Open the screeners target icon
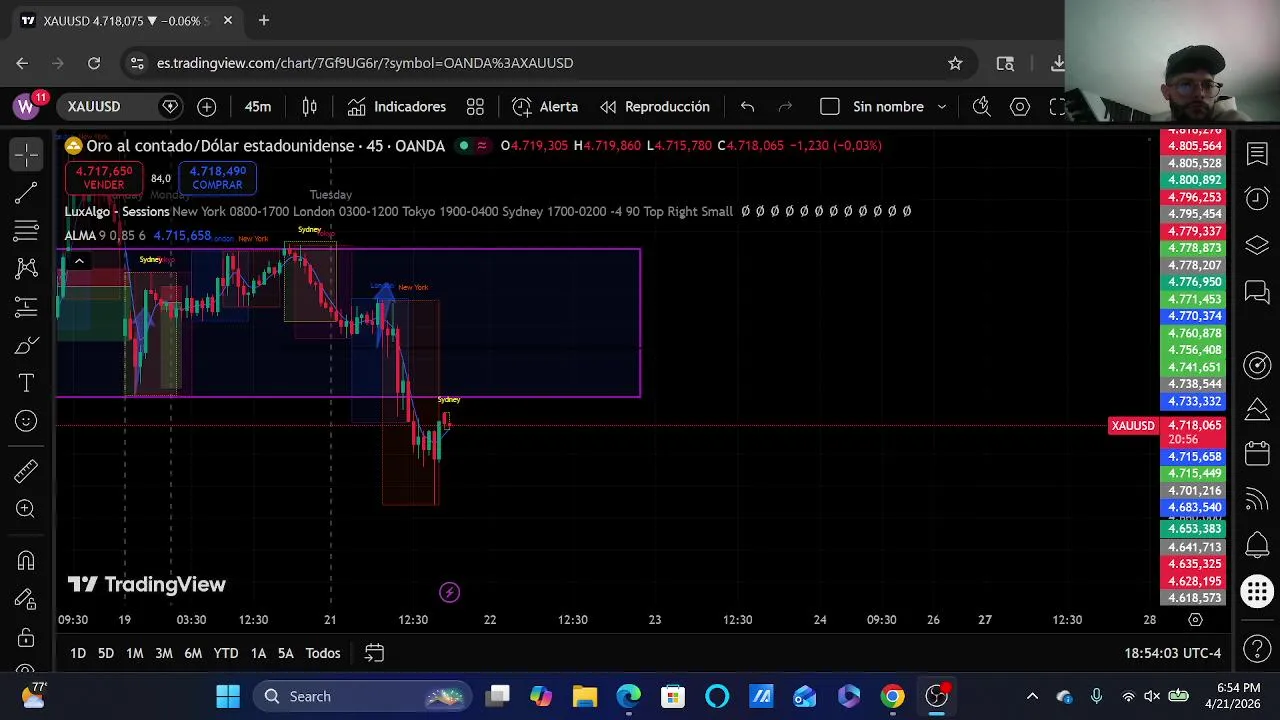The image size is (1280, 720). 1257,365
